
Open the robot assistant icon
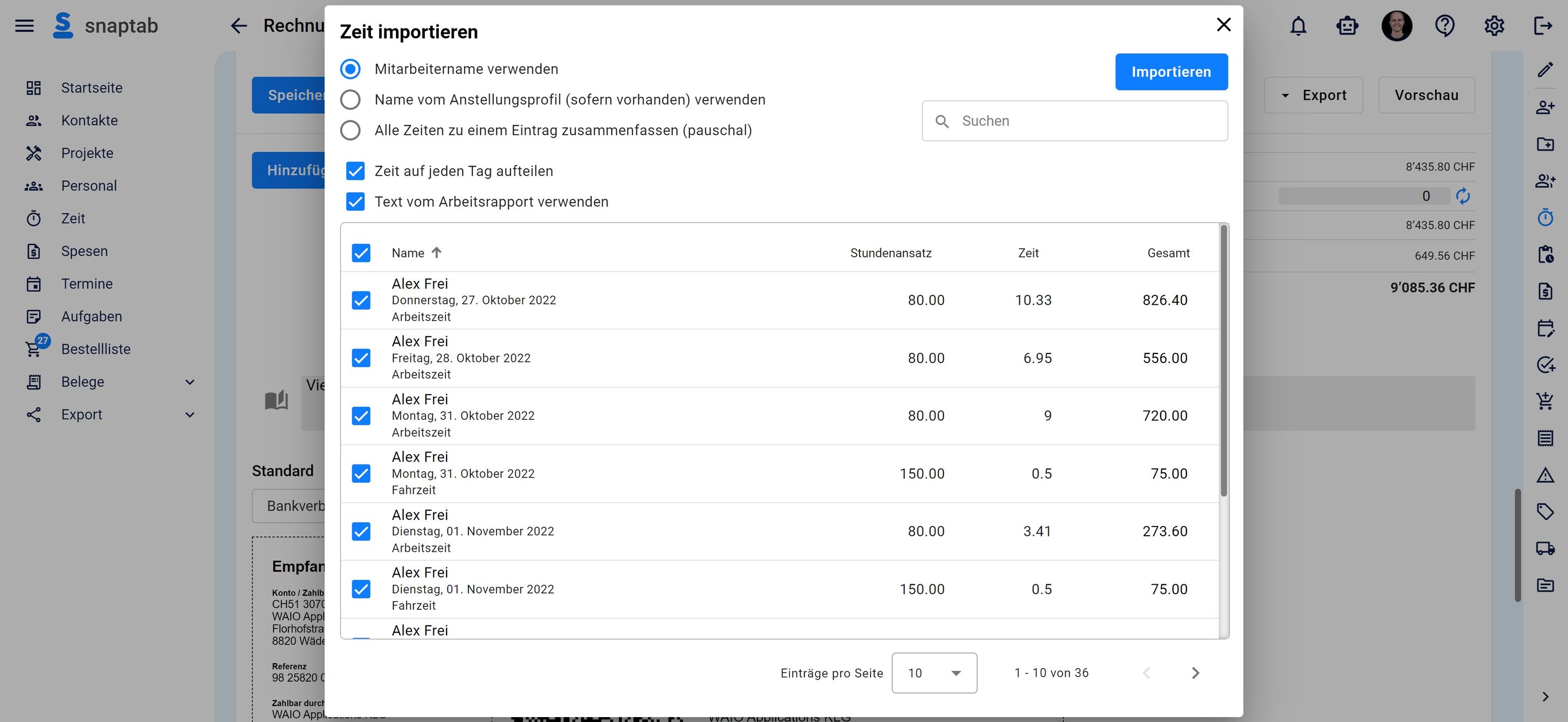pos(1347,26)
